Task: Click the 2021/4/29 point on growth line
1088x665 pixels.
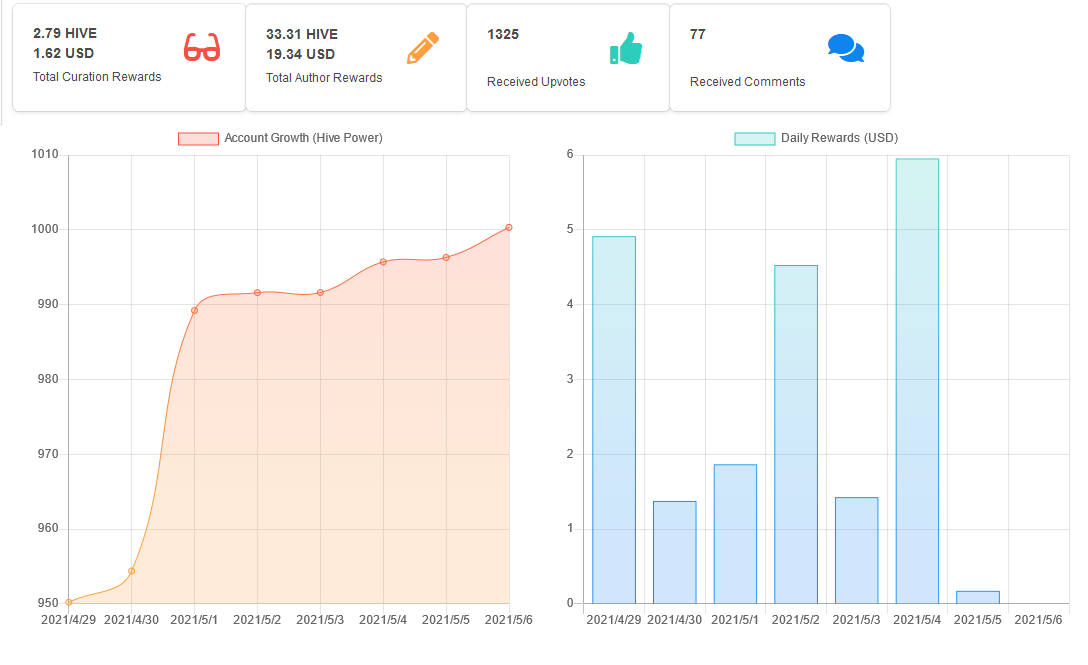Action: [69, 603]
